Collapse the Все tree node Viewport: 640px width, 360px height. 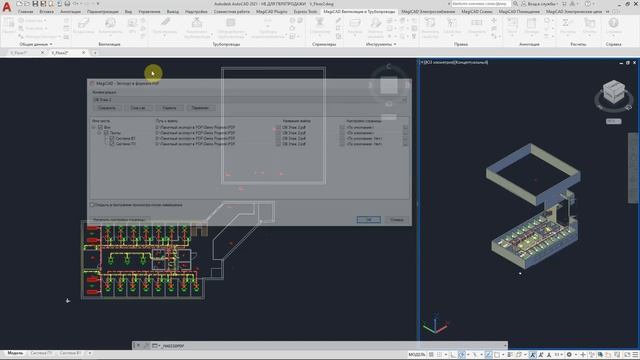pyautogui.click(x=94, y=127)
